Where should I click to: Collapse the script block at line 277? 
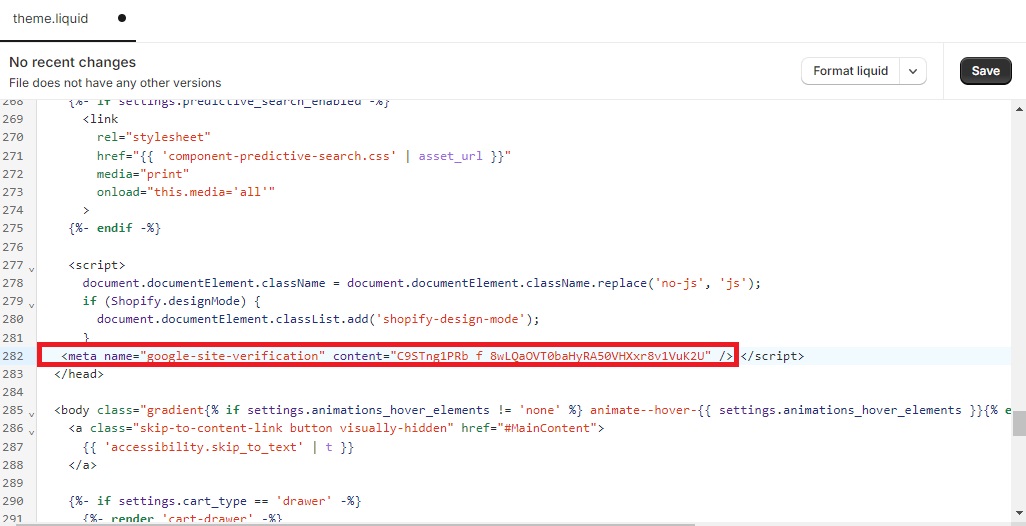31,269
